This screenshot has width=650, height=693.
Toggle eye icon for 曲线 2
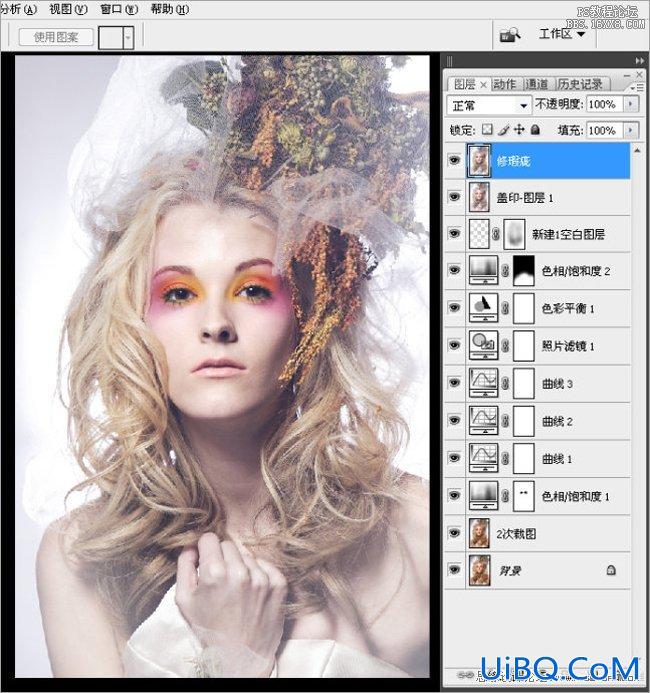[454, 420]
